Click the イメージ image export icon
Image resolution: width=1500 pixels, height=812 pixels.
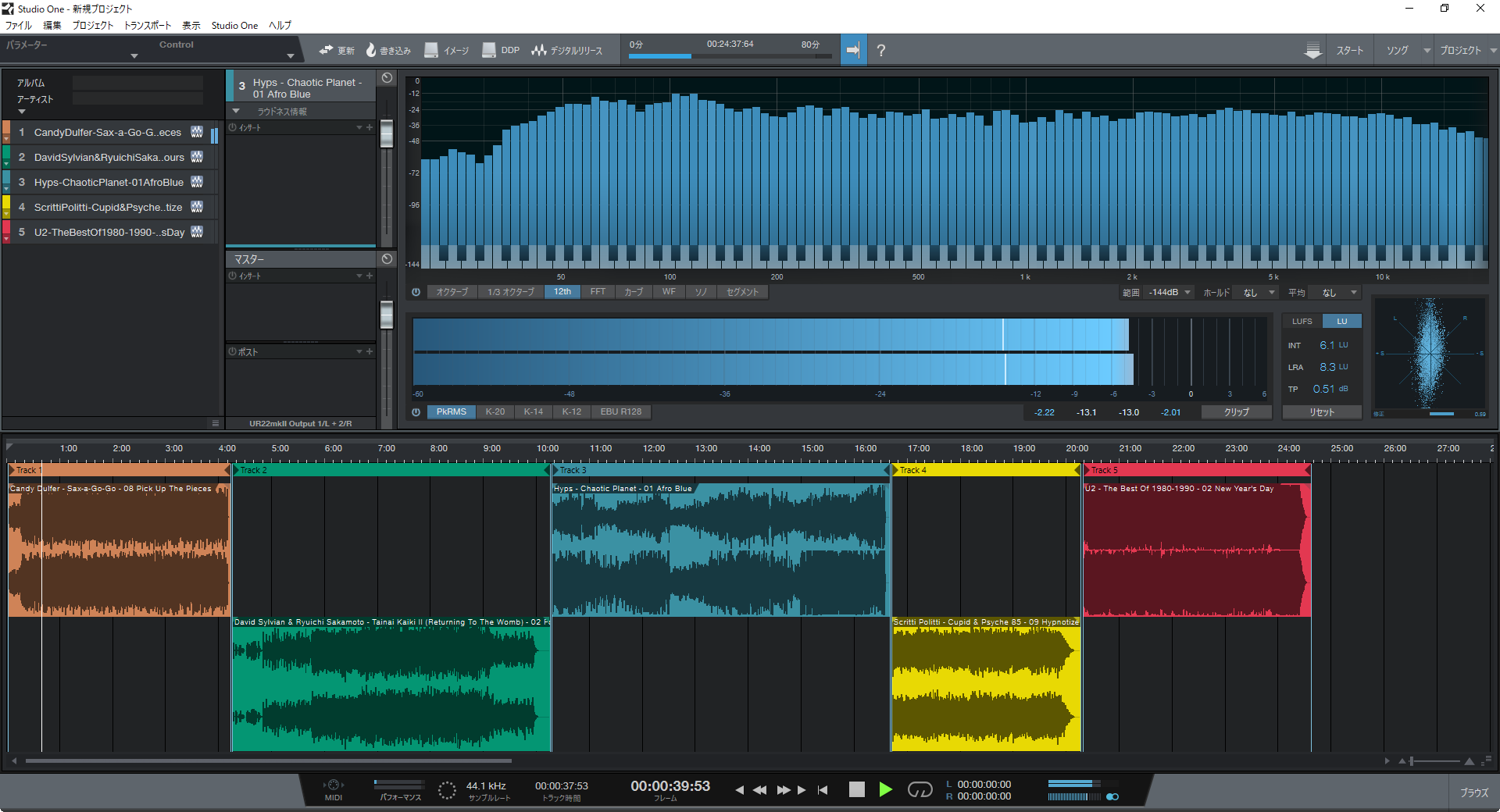point(431,50)
